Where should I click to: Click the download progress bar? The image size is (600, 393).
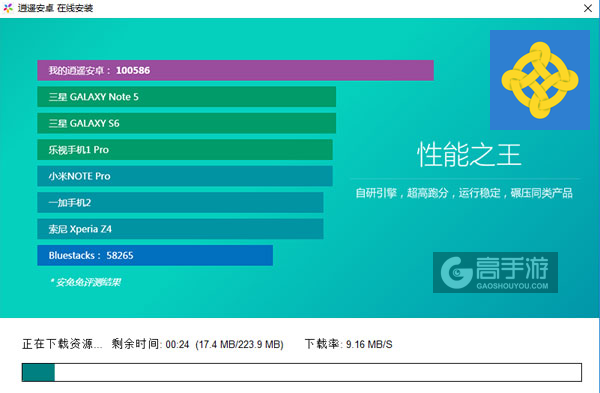tap(302, 372)
